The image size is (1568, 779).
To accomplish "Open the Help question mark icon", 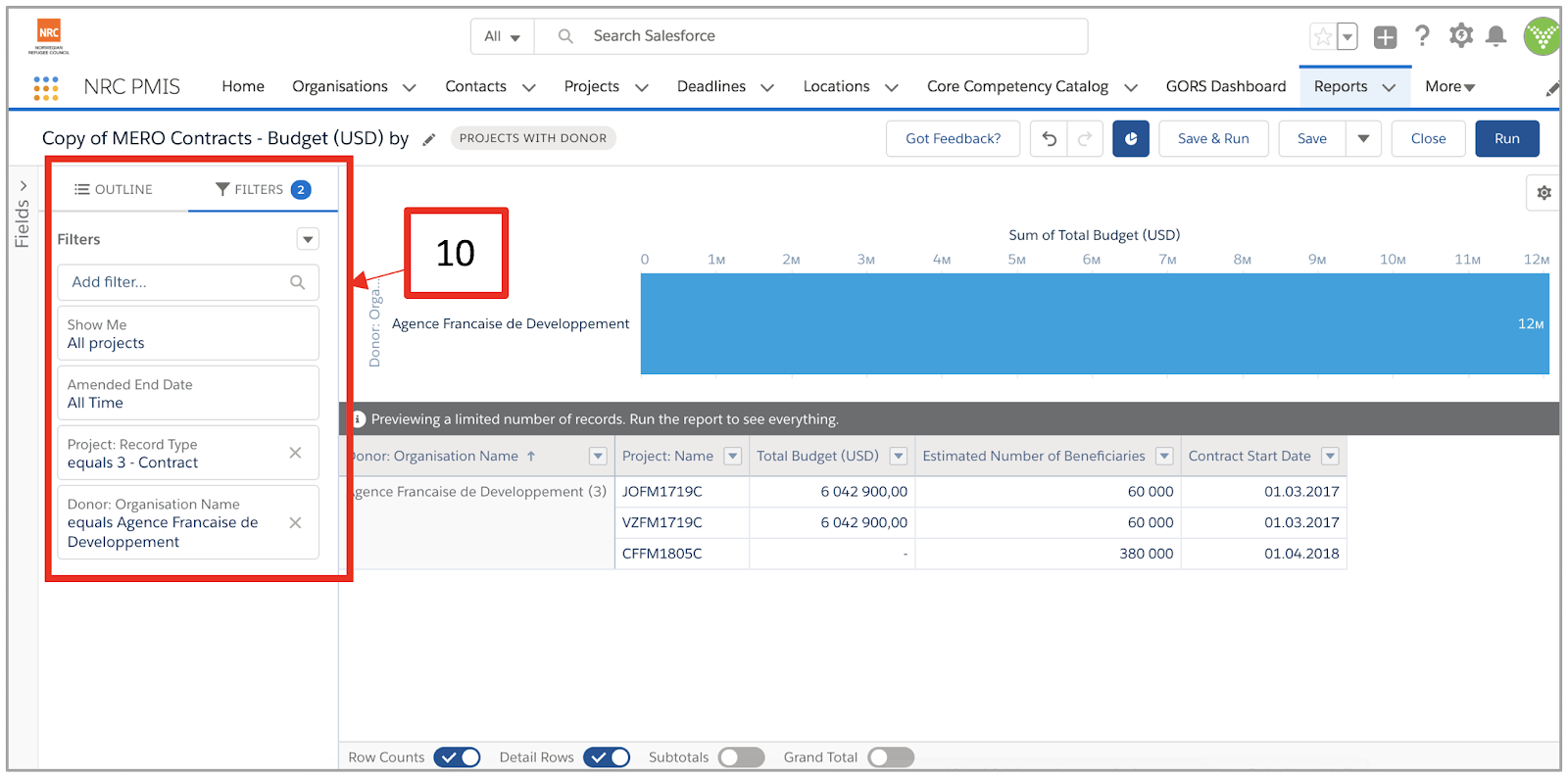I will tap(1422, 36).
